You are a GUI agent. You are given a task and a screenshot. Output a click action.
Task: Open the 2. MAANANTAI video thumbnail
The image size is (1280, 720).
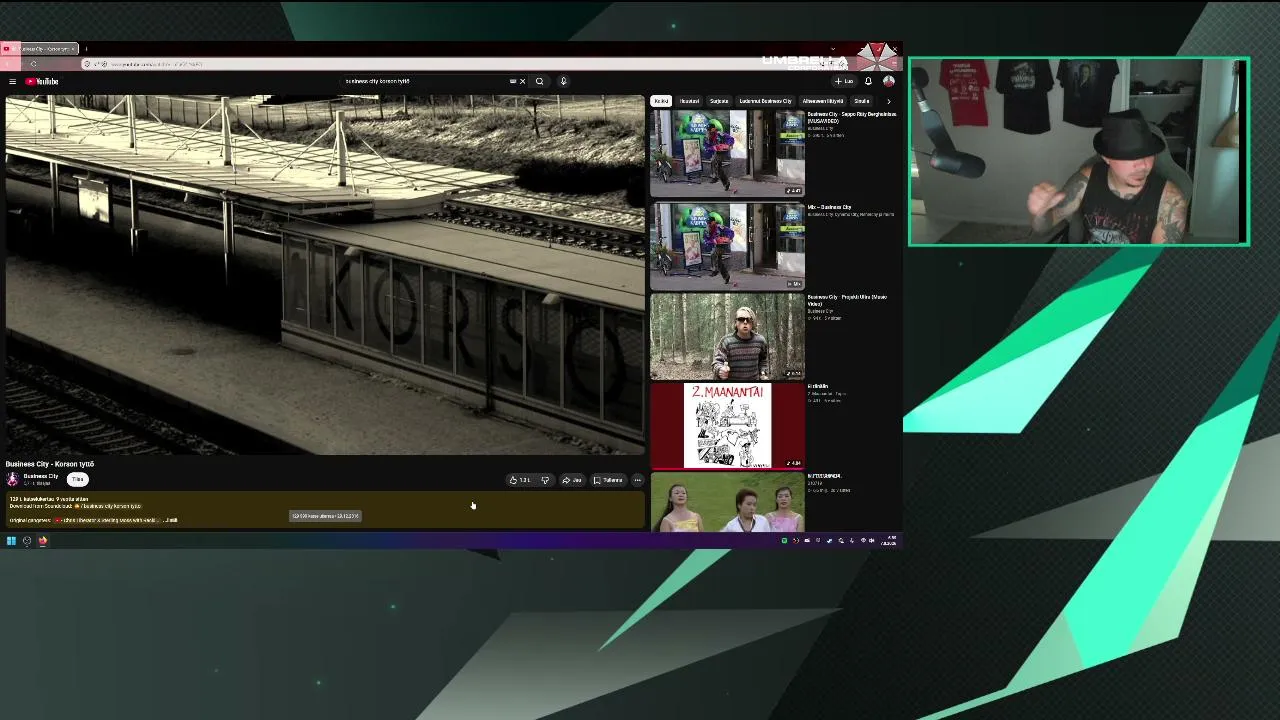point(727,426)
